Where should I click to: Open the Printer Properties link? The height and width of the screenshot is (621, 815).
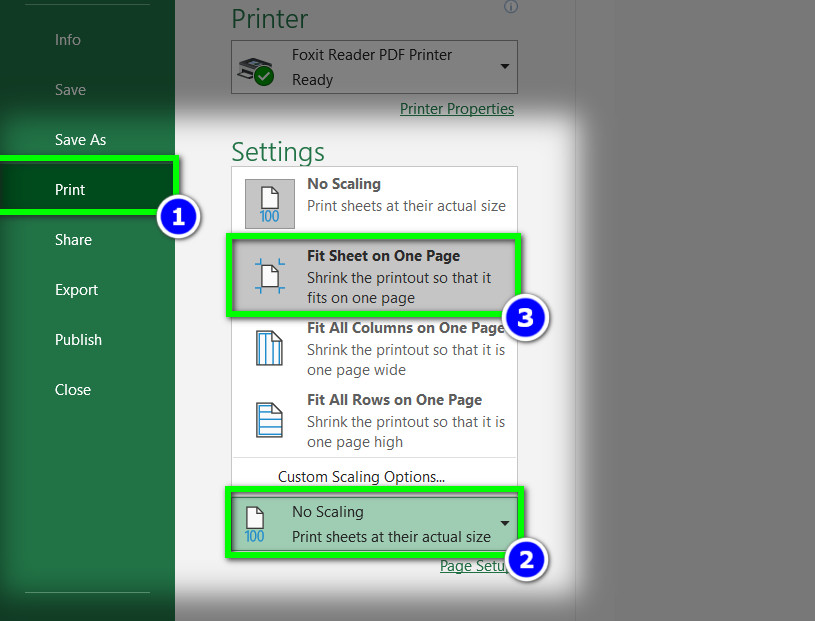pyautogui.click(x=457, y=109)
